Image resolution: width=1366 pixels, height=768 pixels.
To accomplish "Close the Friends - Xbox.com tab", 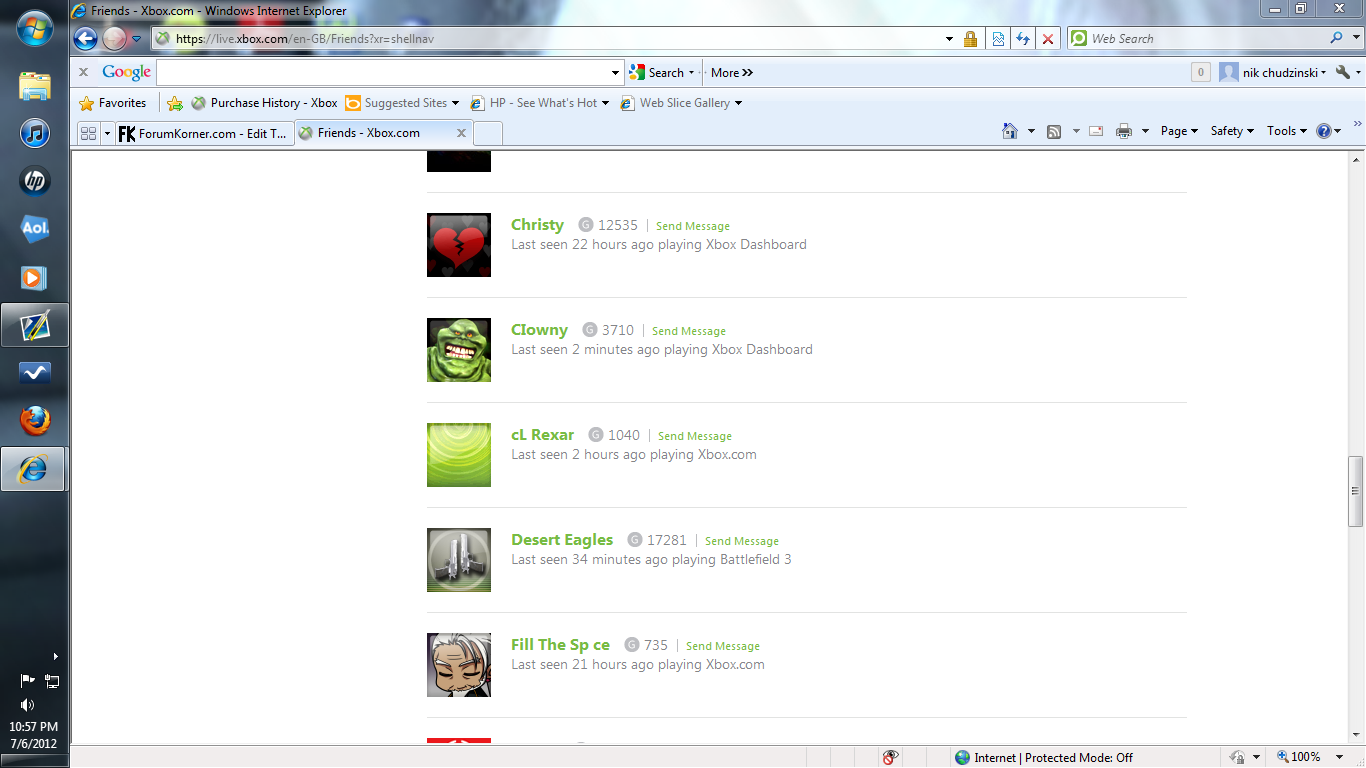I will (461, 133).
